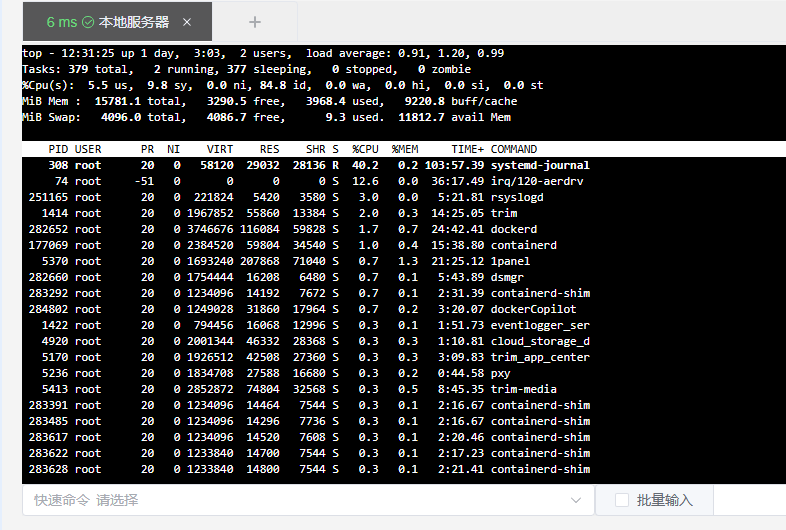
Task: Open a new terminal tab with plus
Action: [x=255, y=22]
